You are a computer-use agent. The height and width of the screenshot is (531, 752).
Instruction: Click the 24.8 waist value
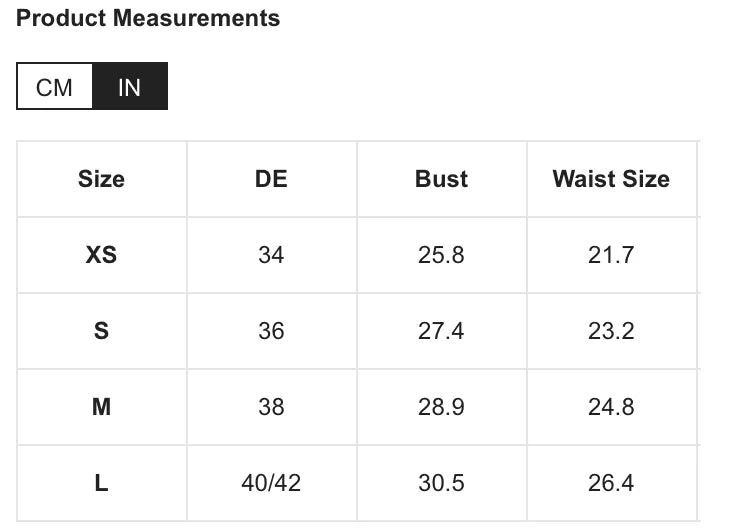[611, 407]
